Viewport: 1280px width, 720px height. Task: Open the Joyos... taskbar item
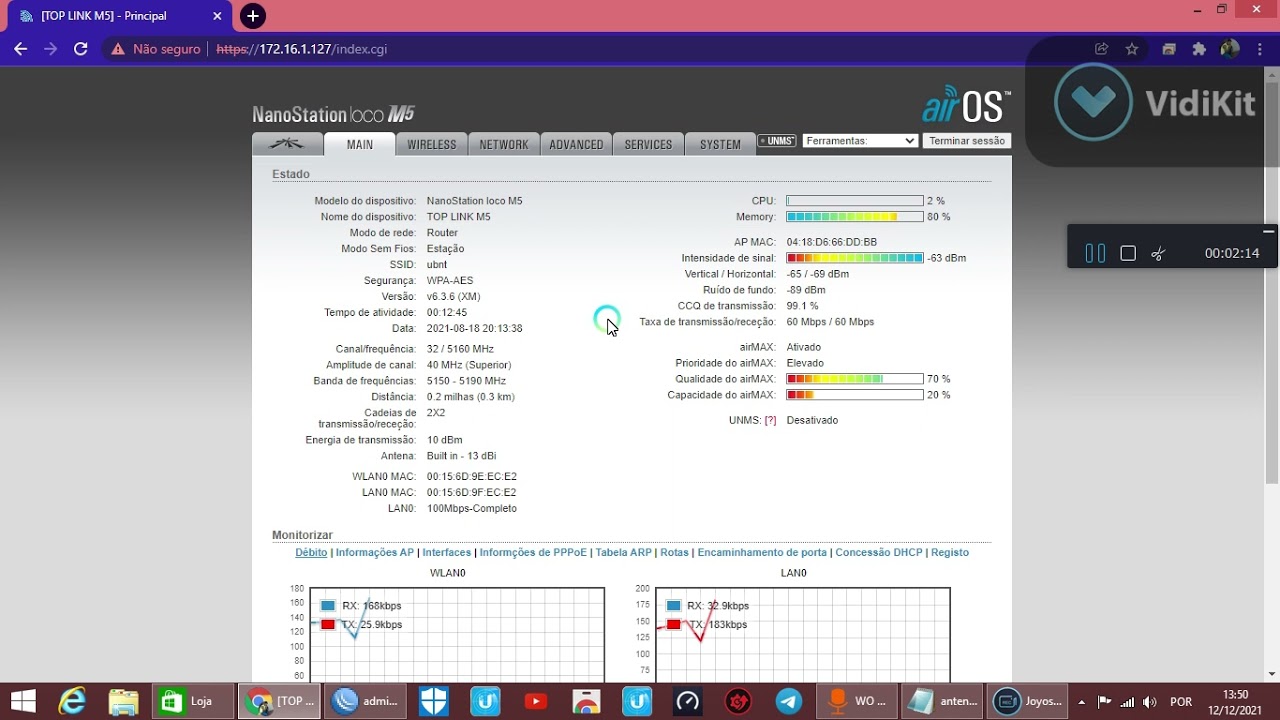1027,701
